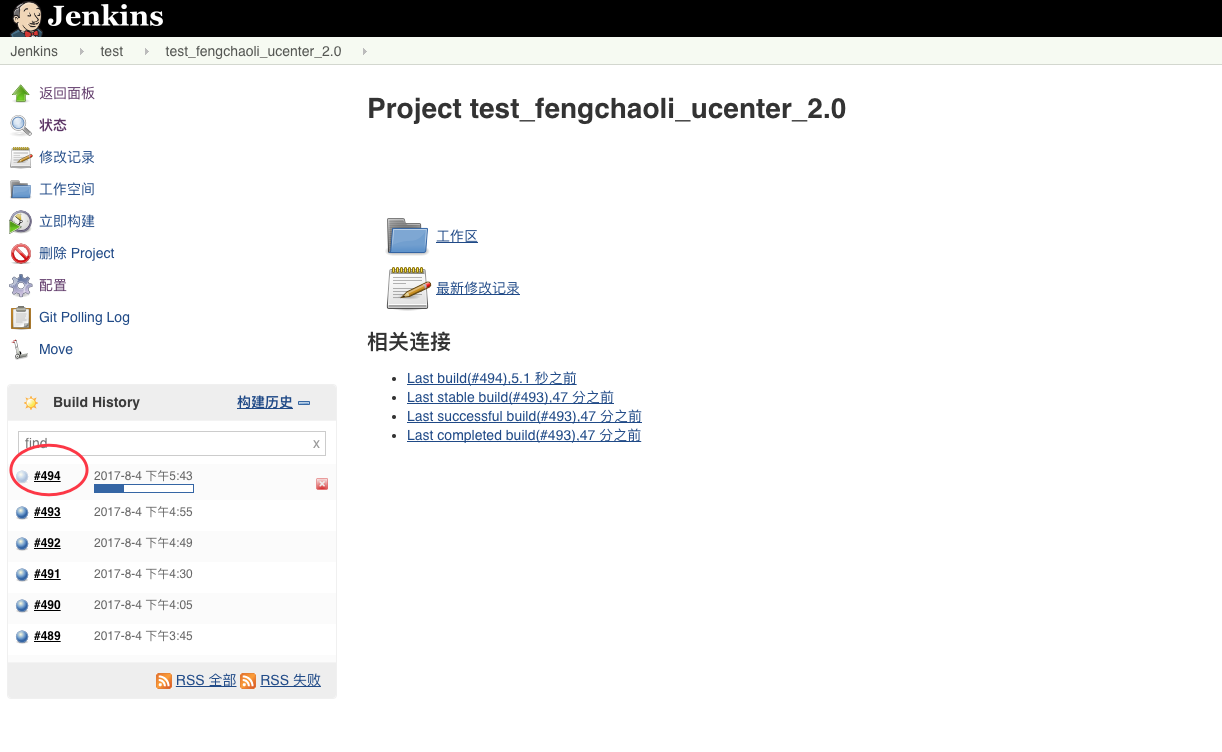Click the sun weather icon in Build History

click(x=31, y=402)
